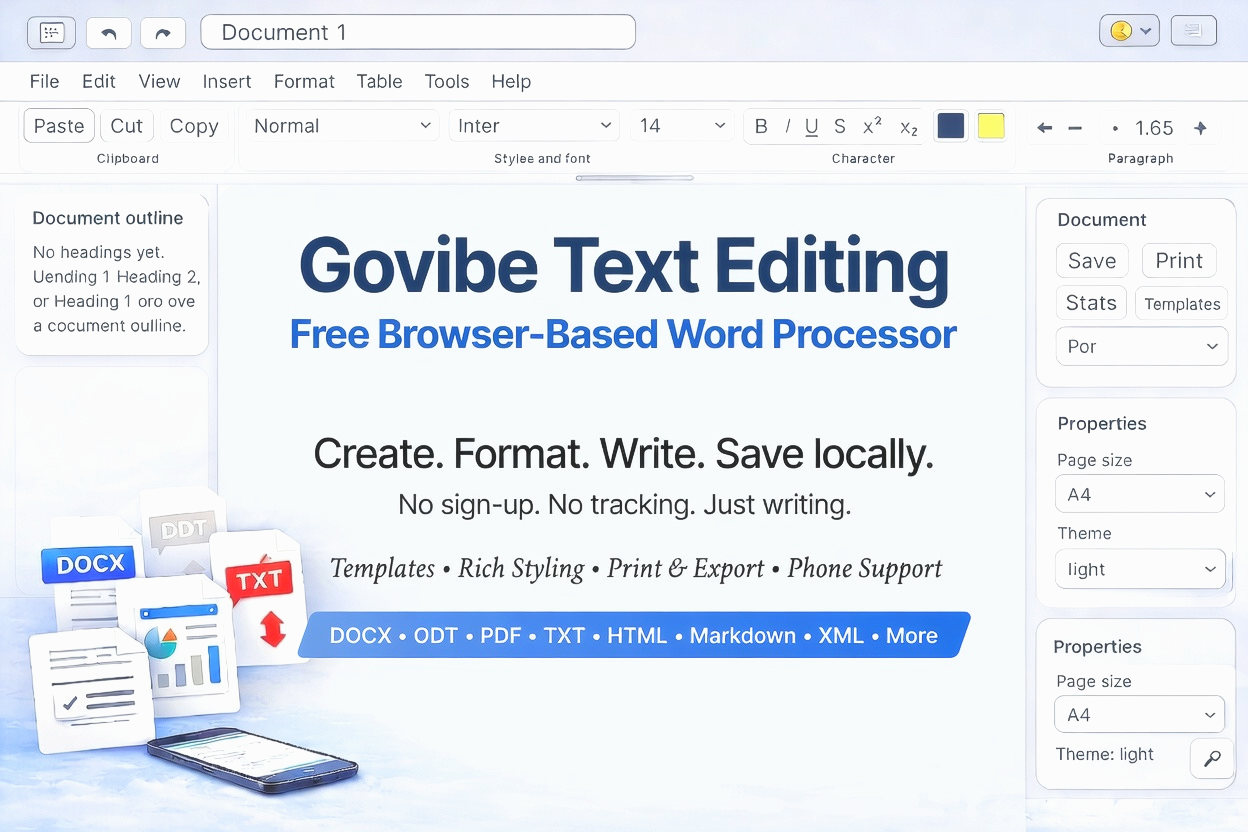This screenshot has height=832, width=1248.
Task: Toggle bold formatting
Action: point(761,126)
